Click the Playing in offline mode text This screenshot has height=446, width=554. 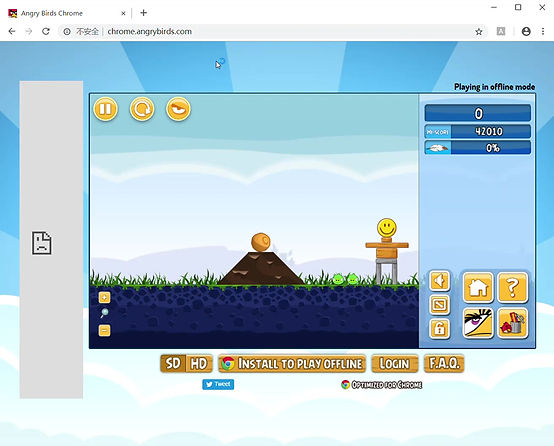pyautogui.click(x=494, y=87)
